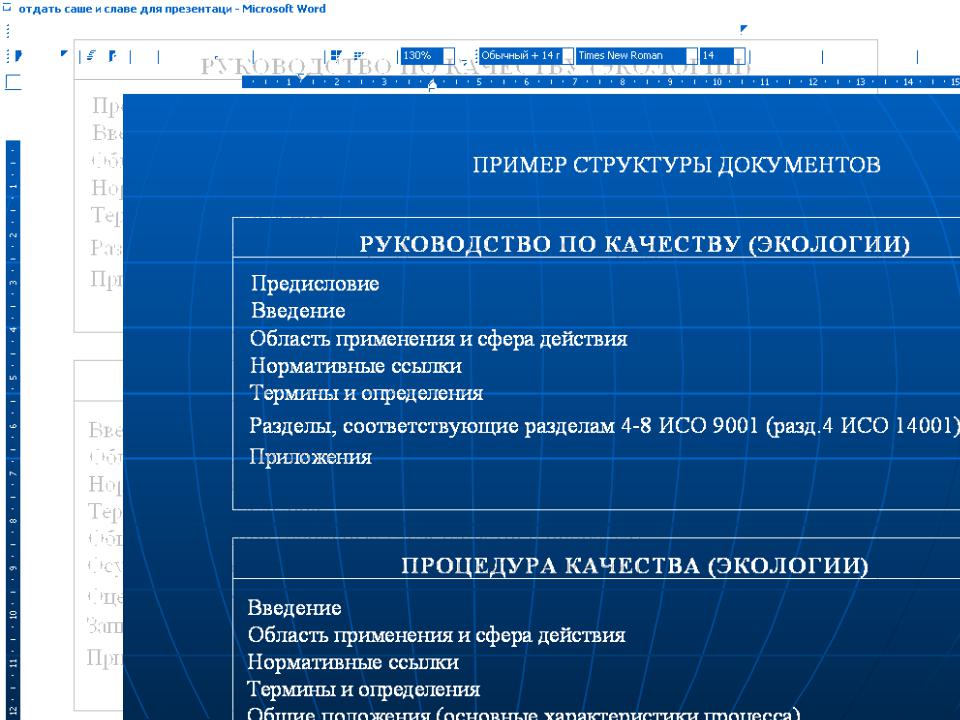The height and width of the screenshot is (720, 960).
Task: Click the Word document icon in title bar
Action: (x=7, y=8)
